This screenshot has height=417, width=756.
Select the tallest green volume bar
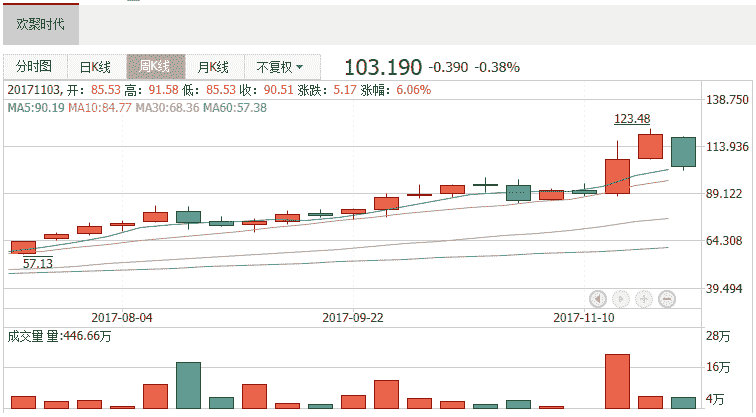pos(189,386)
